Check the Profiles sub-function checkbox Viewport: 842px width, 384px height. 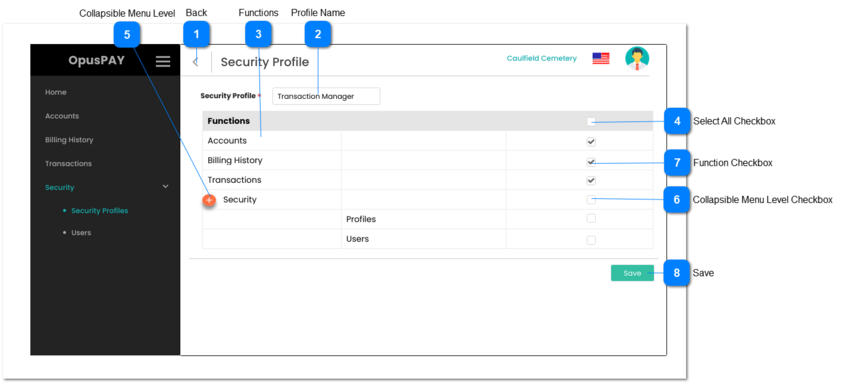pos(591,219)
